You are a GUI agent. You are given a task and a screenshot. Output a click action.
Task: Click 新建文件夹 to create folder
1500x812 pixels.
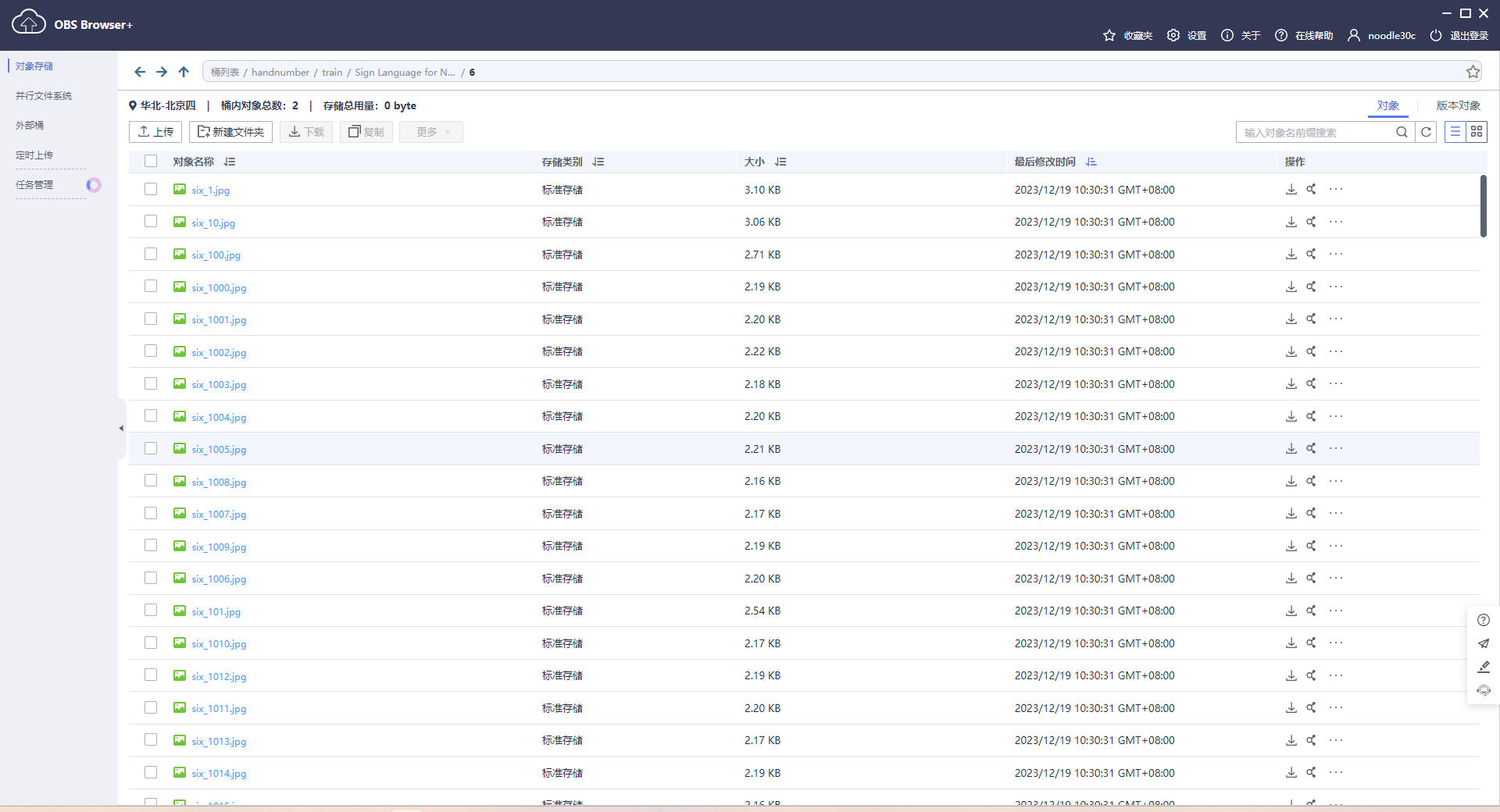(x=230, y=132)
